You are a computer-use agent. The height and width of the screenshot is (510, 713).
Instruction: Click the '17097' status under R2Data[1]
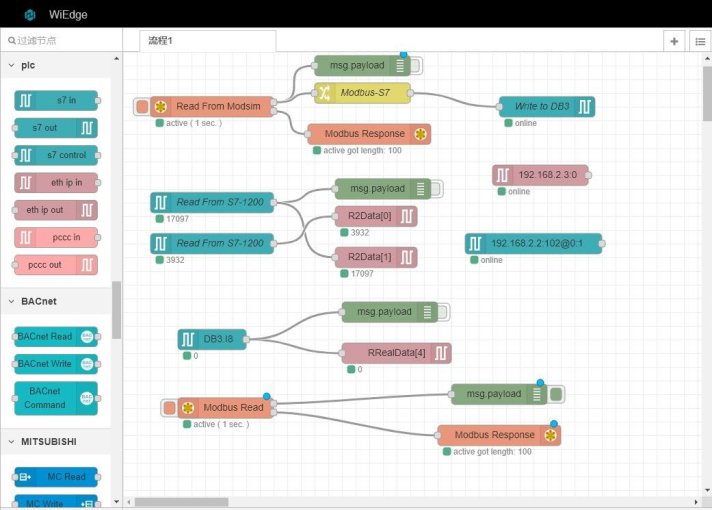[x=357, y=274]
